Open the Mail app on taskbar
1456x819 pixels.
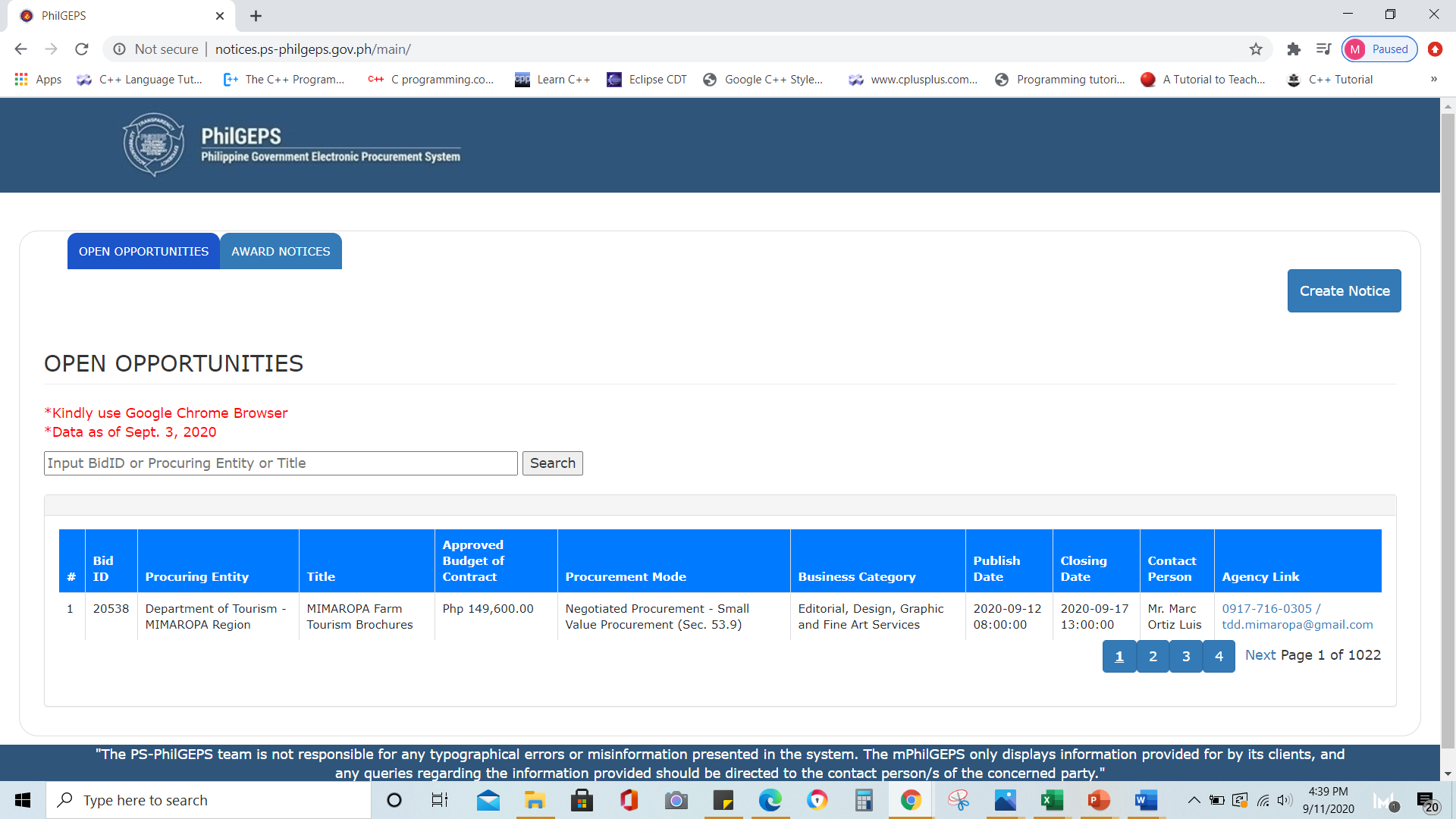click(x=488, y=800)
